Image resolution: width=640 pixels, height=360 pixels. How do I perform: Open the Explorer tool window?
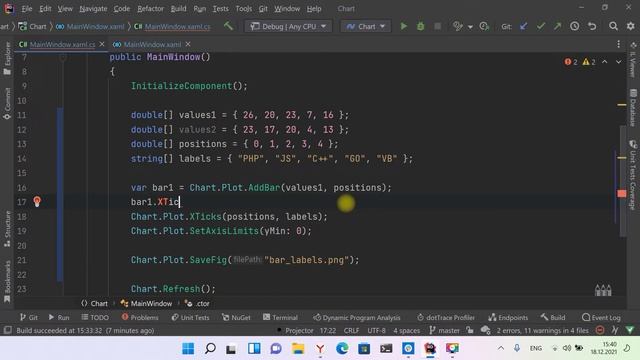coord(7,58)
